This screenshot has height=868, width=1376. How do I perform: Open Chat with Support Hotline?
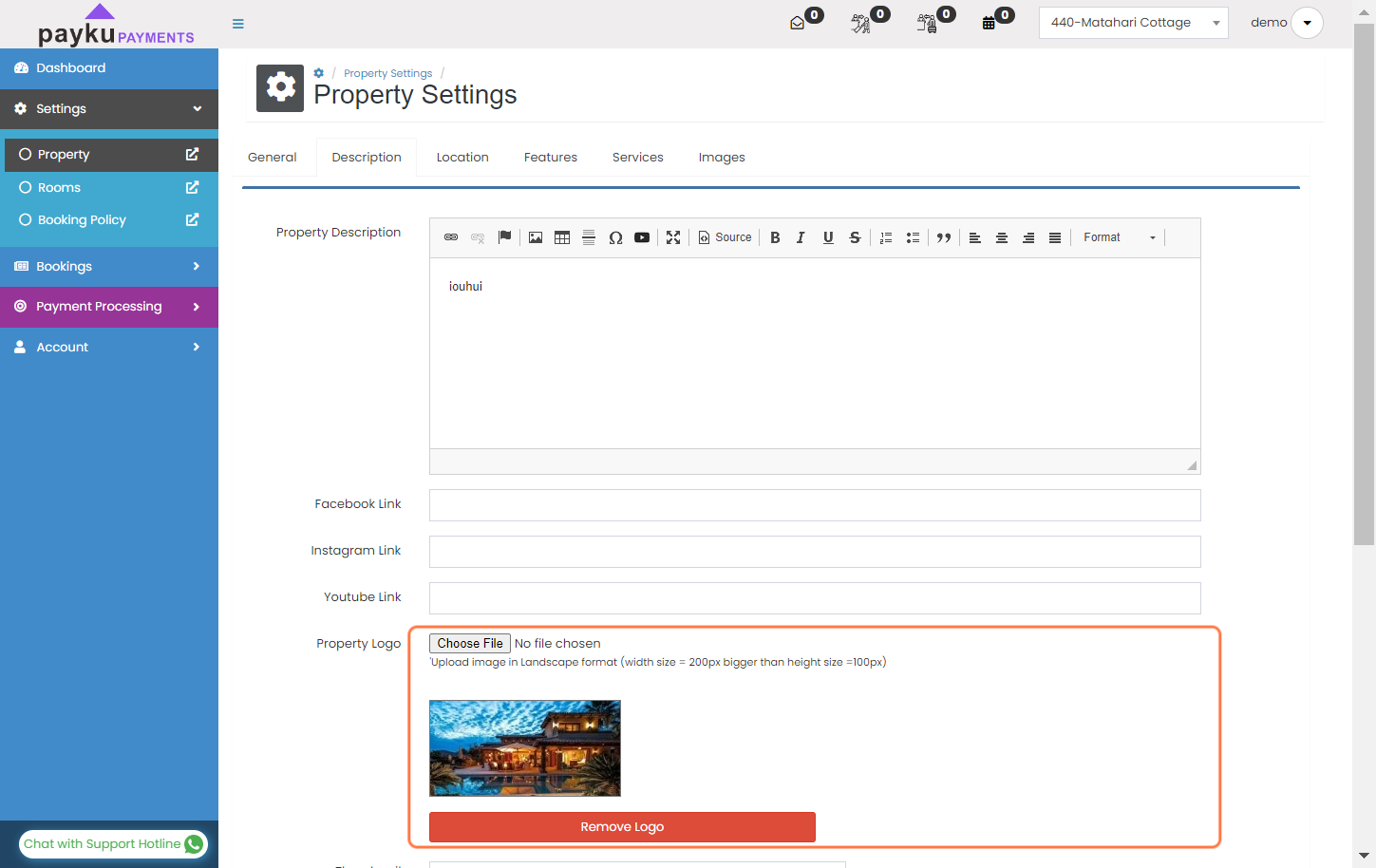(113, 844)
